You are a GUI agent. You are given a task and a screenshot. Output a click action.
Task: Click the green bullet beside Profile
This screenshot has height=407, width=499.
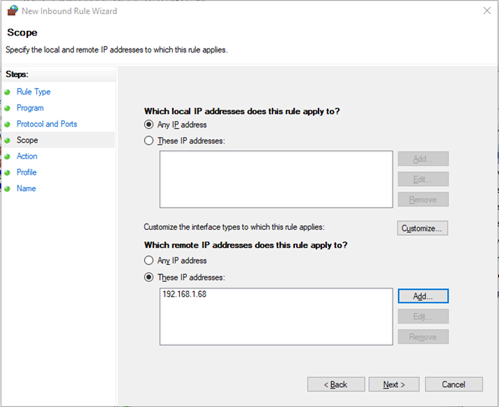coord(7,173)
